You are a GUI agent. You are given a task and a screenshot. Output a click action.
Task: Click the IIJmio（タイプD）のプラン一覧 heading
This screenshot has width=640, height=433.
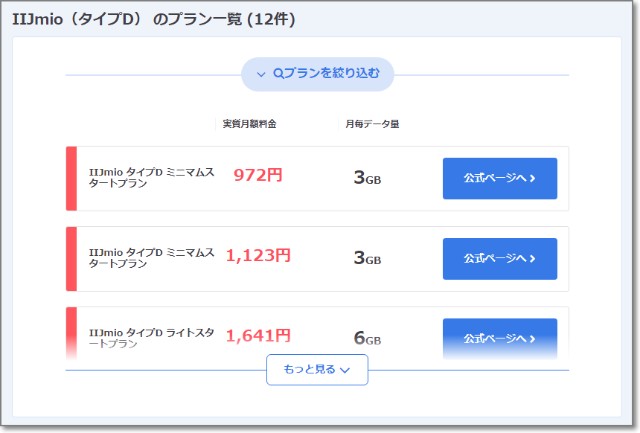tap(153, 19)
